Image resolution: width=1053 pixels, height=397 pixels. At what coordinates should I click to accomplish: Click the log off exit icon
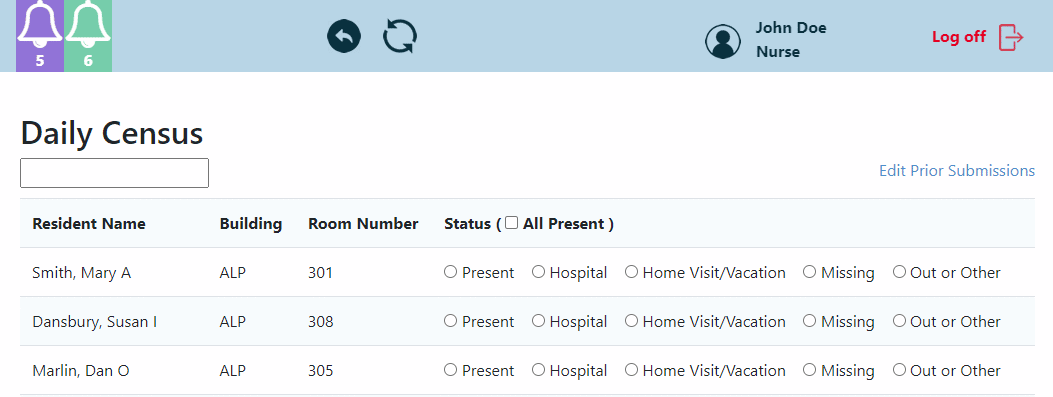[x=1011, y=37]
